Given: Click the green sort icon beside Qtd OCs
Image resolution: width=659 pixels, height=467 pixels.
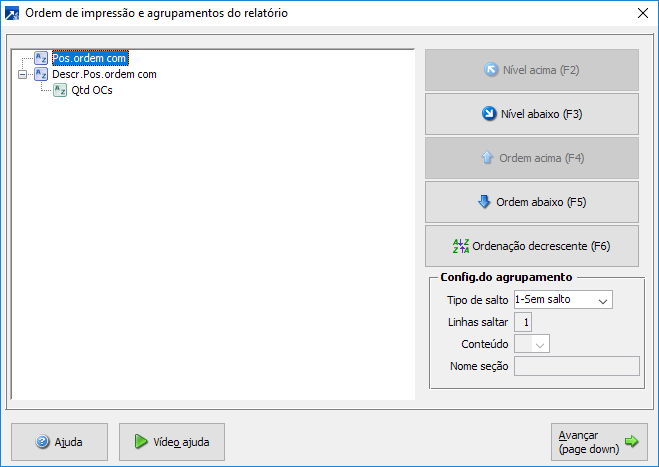Looking at the screenshot, I should pyautogui.click(x=60, y=90).
